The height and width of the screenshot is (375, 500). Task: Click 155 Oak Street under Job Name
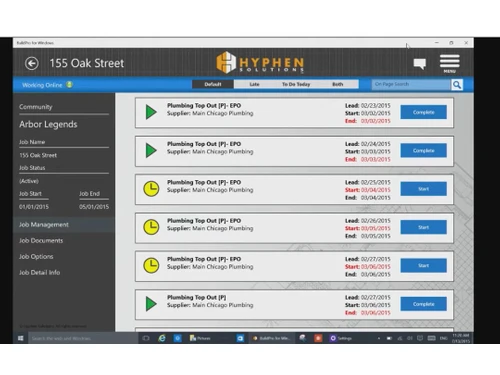coord(38,155)
